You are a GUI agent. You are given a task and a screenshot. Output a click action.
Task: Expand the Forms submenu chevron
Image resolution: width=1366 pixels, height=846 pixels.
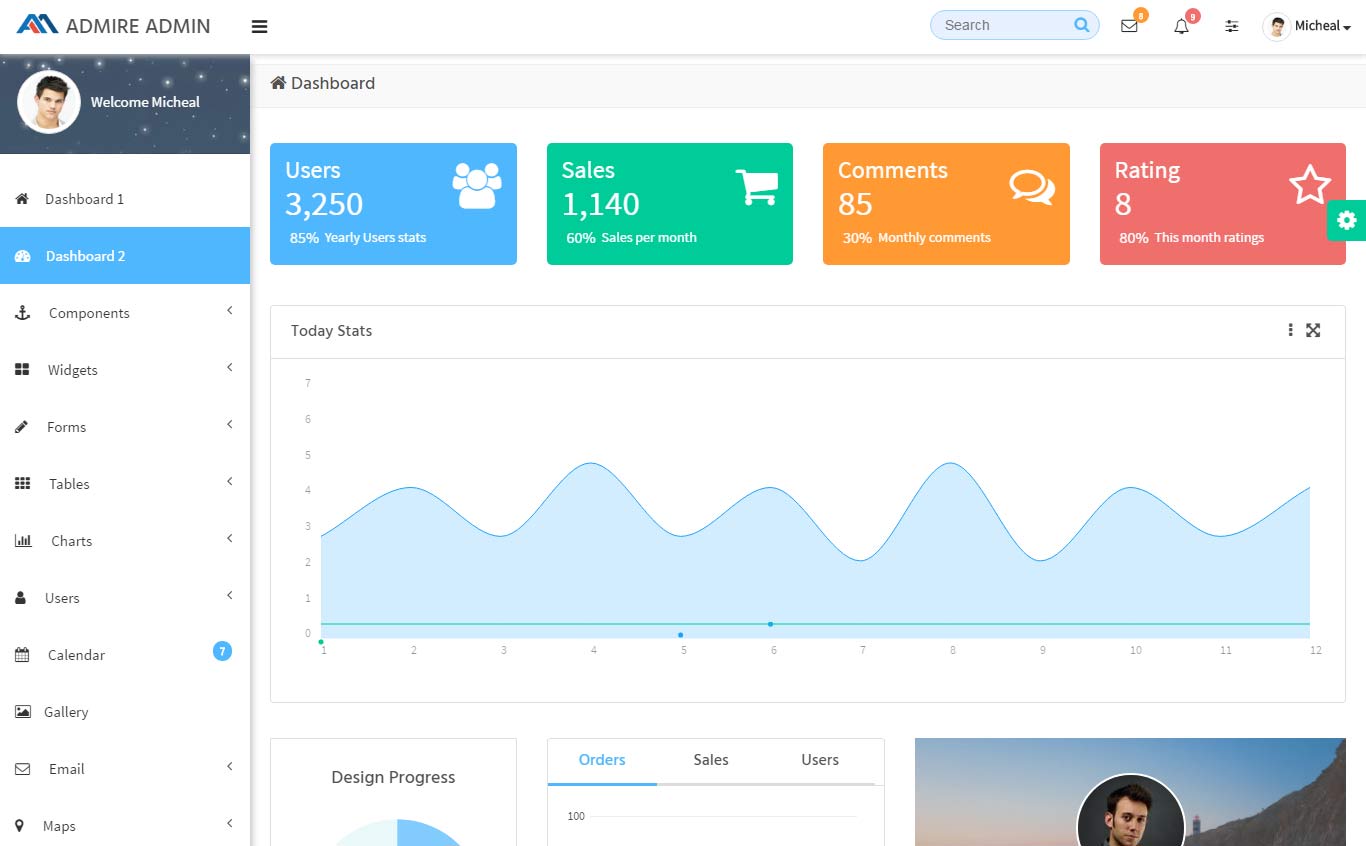(229, 425)
